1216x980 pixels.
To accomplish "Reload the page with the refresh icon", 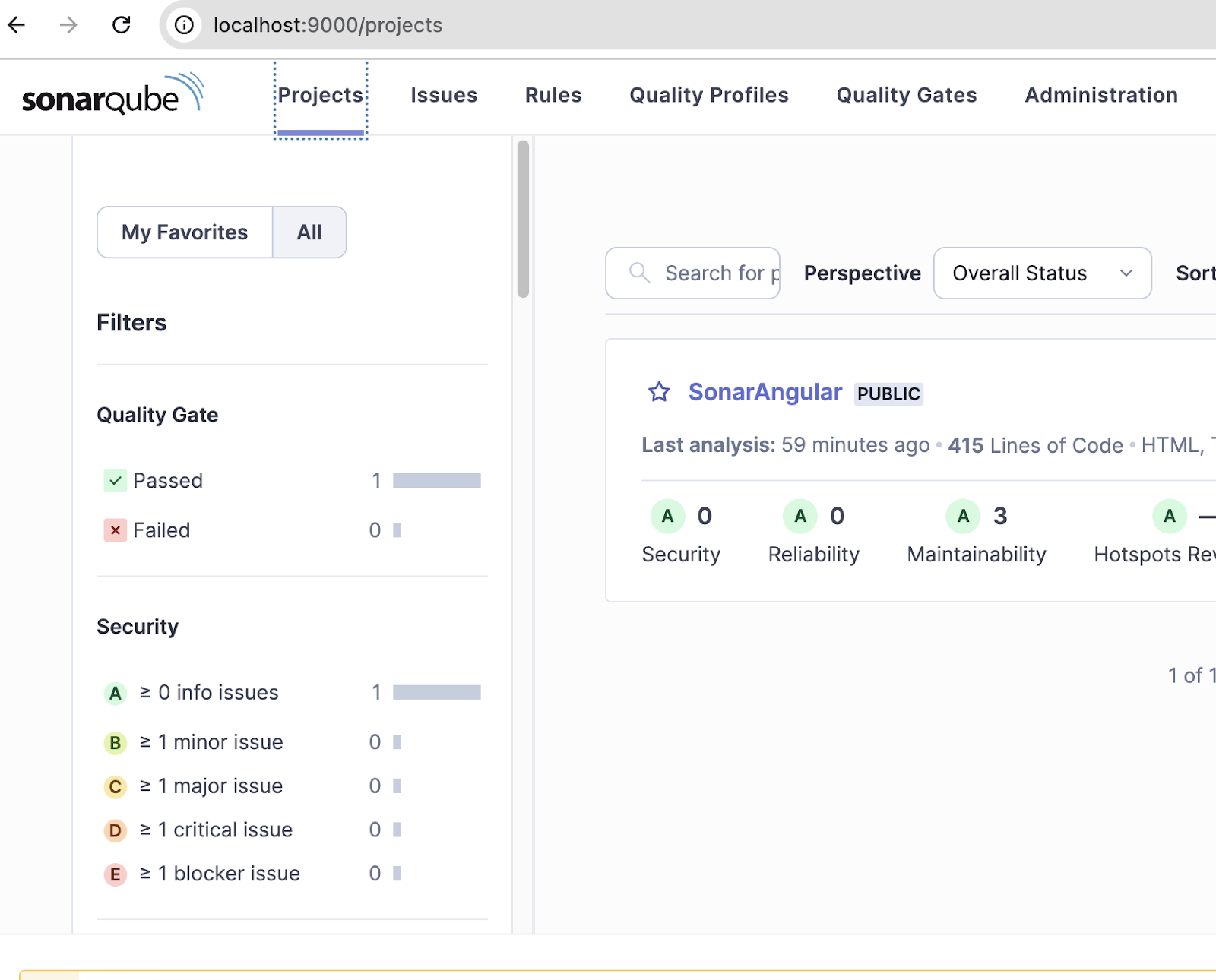I will [x=122, y=25].
